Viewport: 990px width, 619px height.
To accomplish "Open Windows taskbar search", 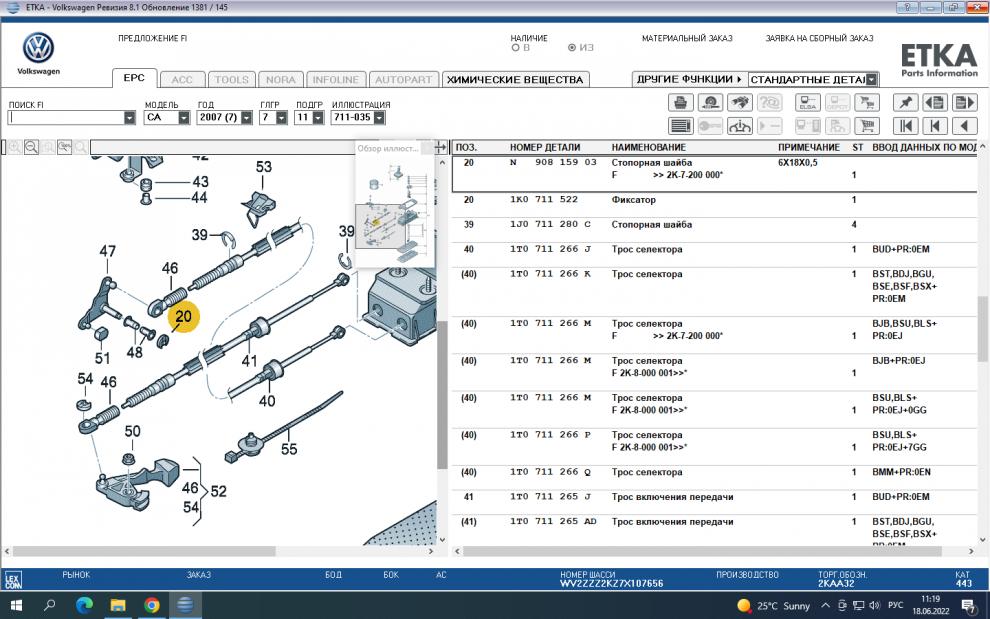I will click(50, 605).
